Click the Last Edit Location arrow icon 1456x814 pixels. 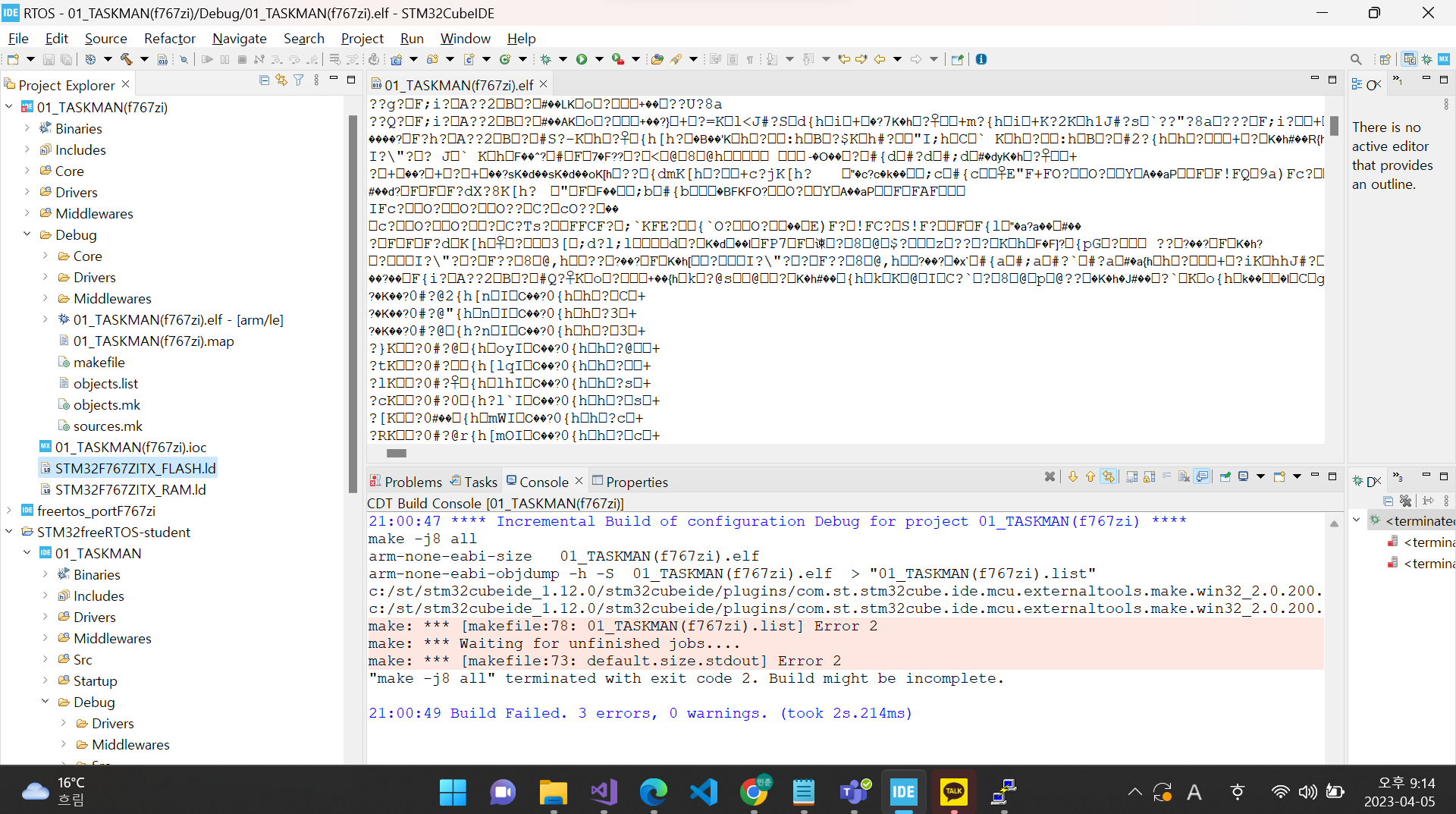(x=843, y=59)
